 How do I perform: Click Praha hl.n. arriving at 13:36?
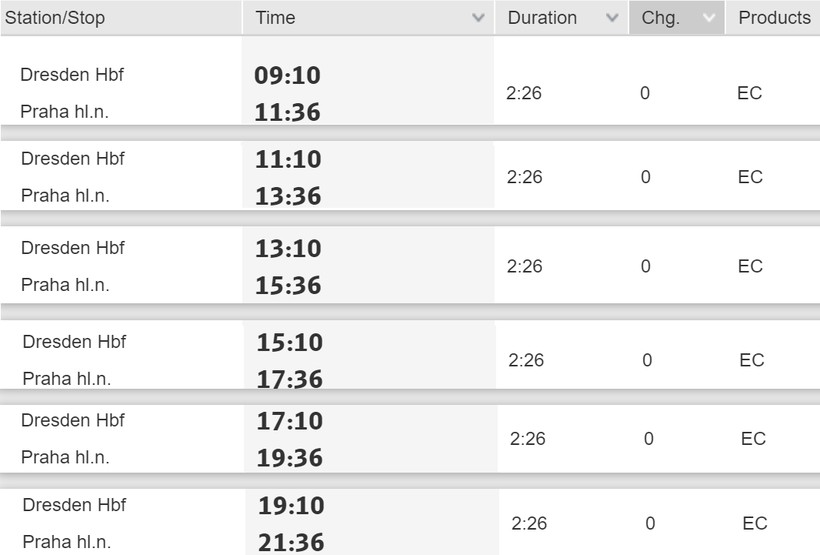coord(65,196)
